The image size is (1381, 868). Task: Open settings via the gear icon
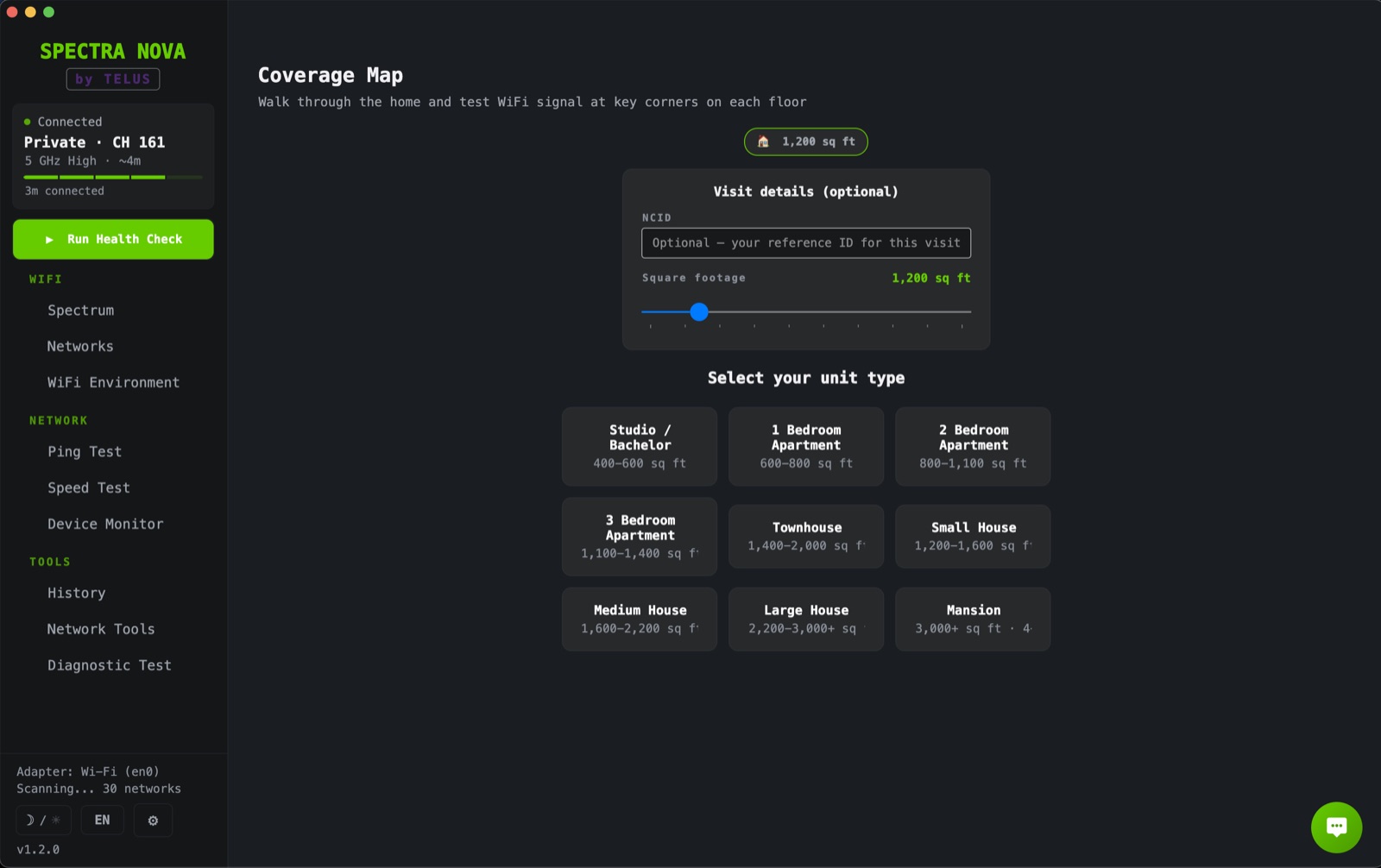pyautogui.click(x=153, y=820)
